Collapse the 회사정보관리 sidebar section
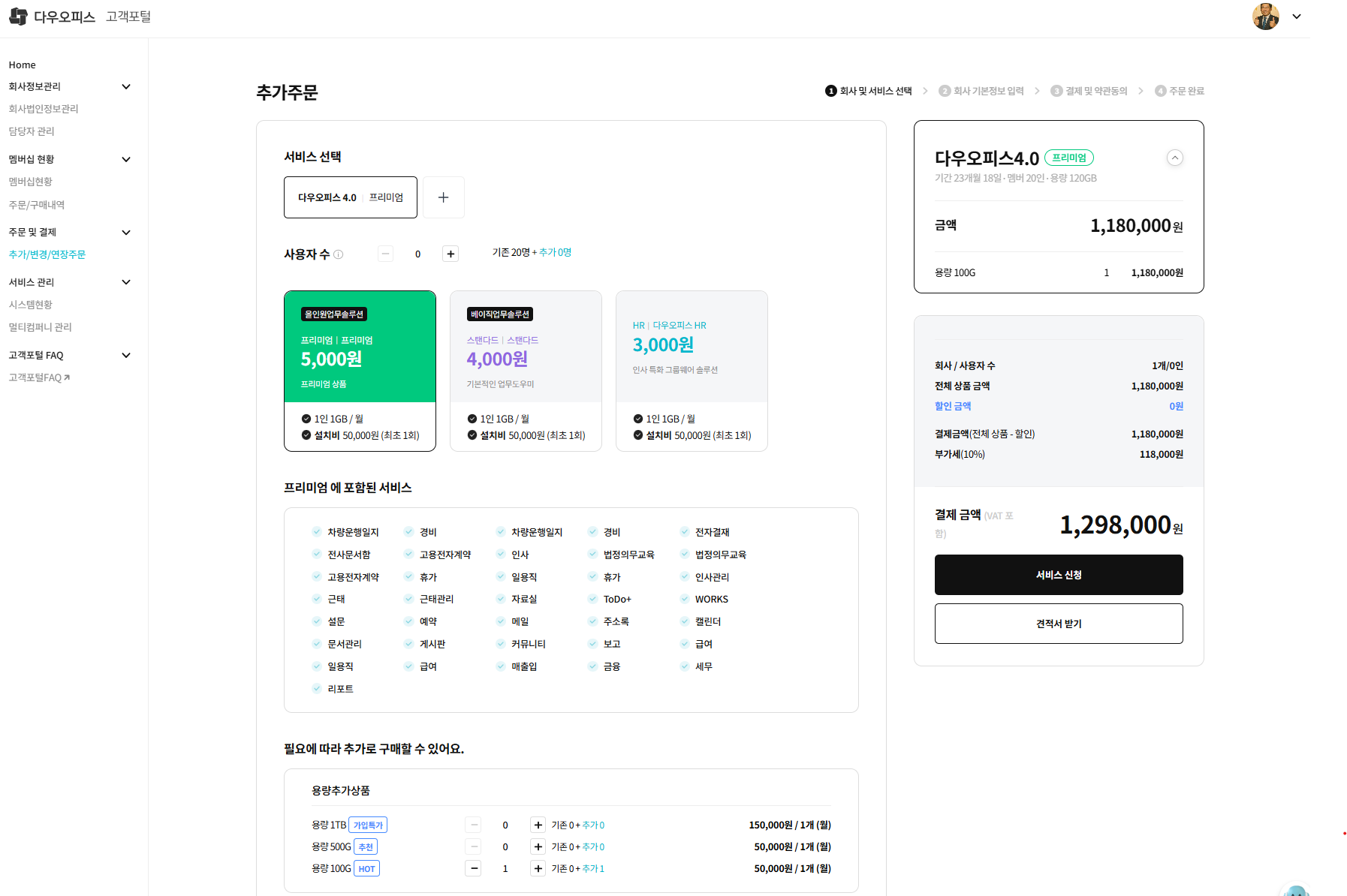Image resolution: width=1347 pixels, height=896 pixels. pos(126,87)
